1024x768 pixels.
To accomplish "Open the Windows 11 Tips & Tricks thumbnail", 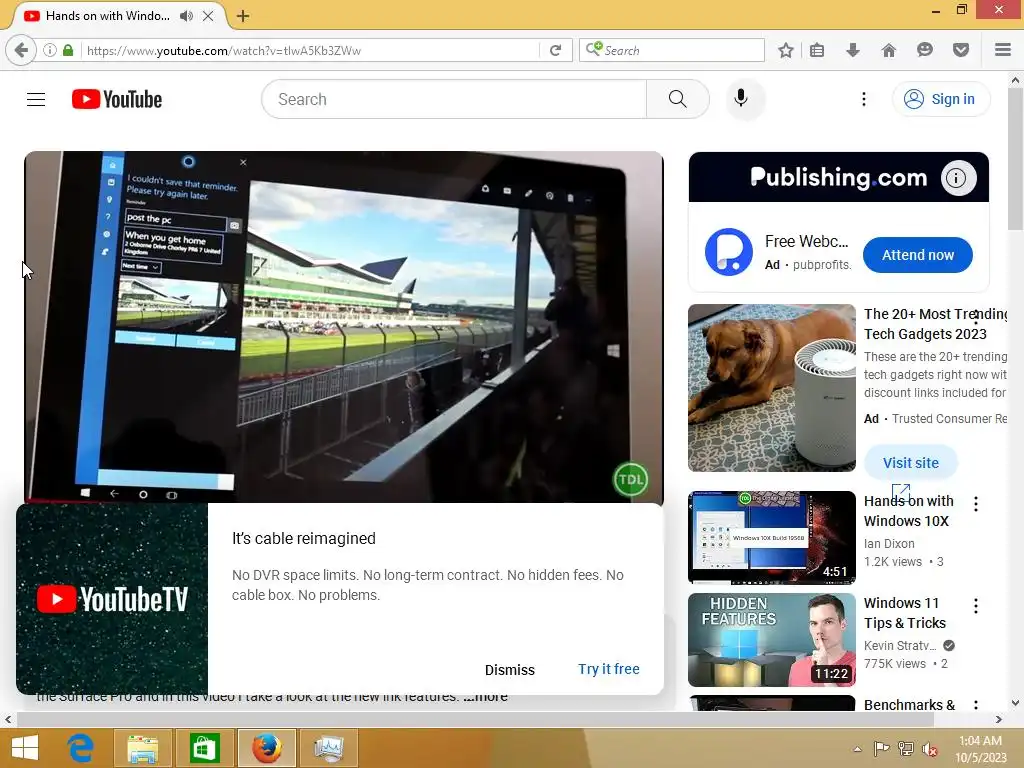I will [772, 640].
